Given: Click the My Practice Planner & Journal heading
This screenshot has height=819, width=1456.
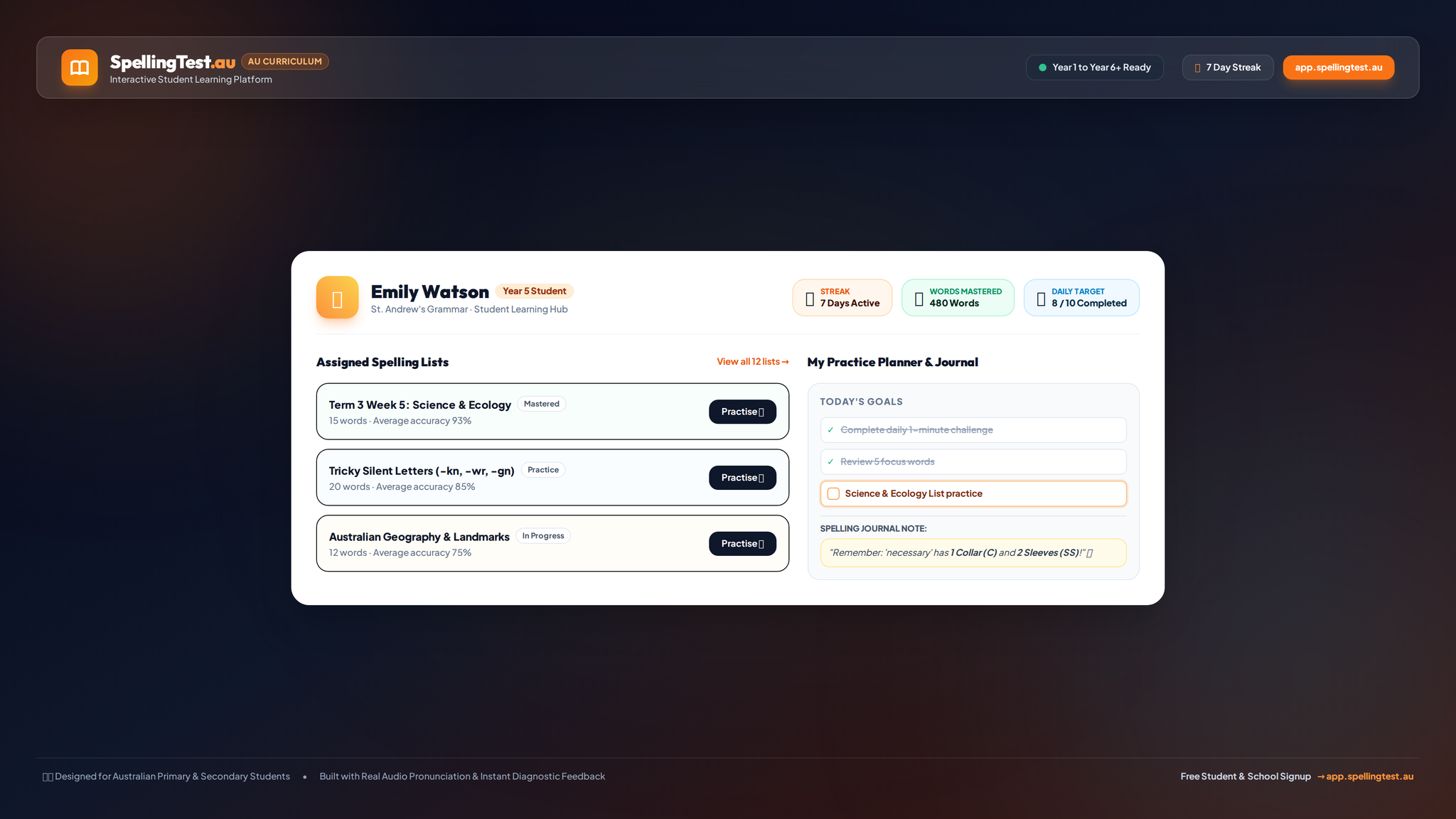Looking at the screenshot, I should 893,362.
